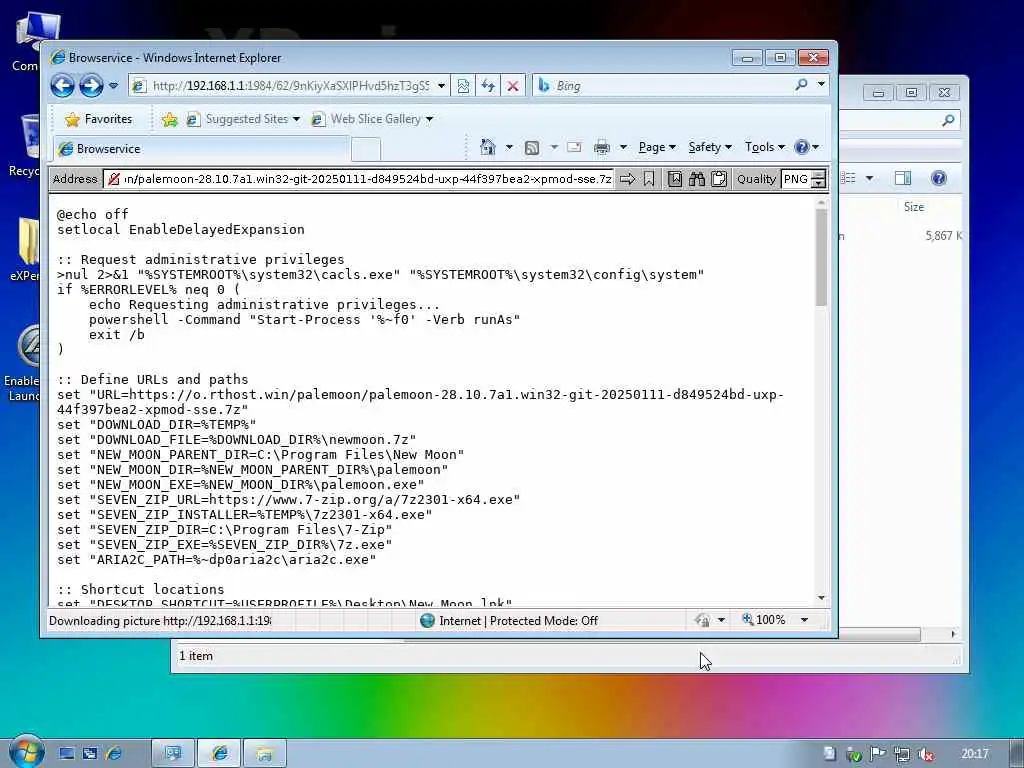Expand the popup blocker status dropdown
Screen dimensions: 1024x768
point(721,620)
